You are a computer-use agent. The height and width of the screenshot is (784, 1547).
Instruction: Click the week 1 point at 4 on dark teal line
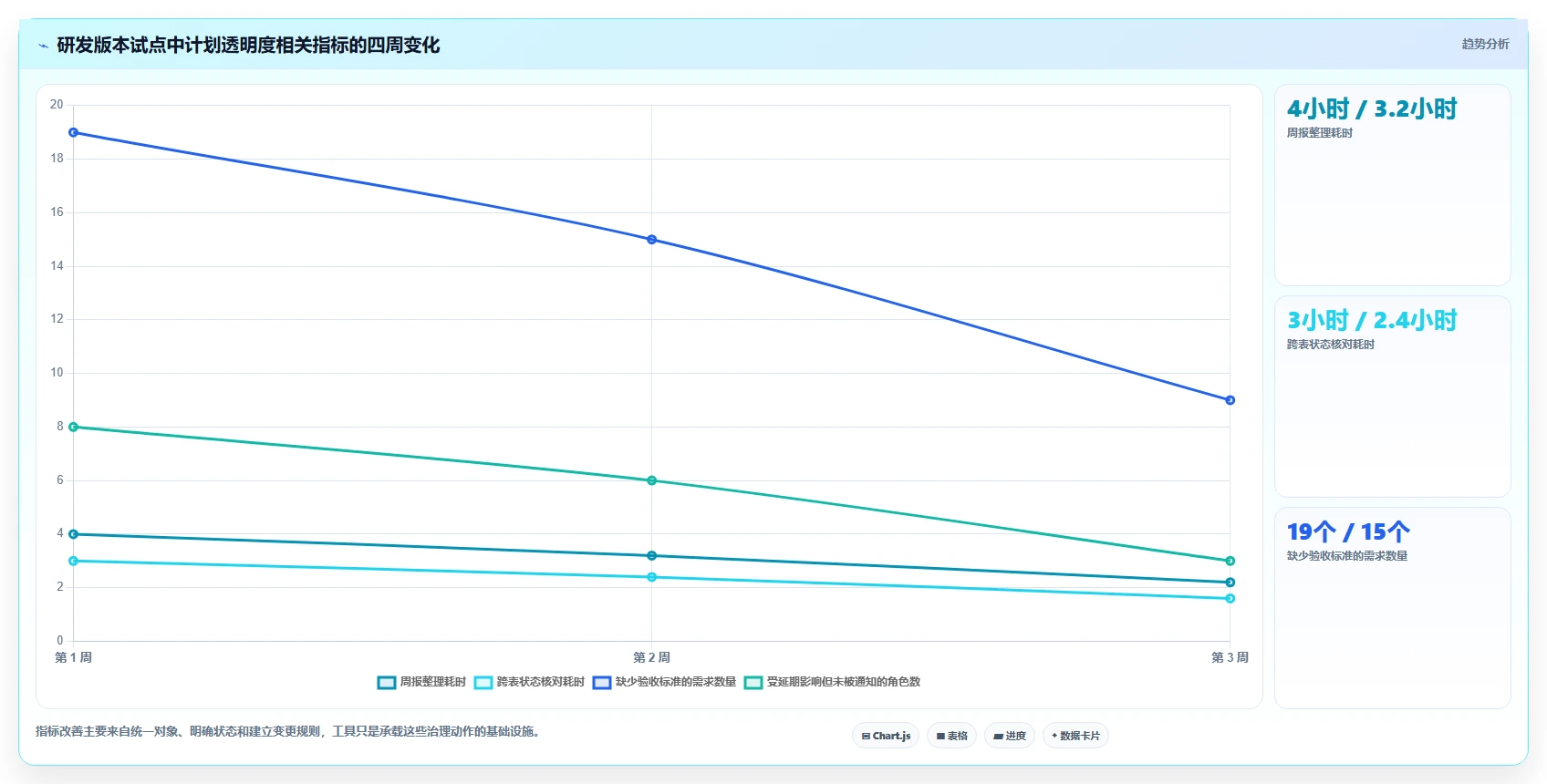pyautogui.click(x=74, y=534)
